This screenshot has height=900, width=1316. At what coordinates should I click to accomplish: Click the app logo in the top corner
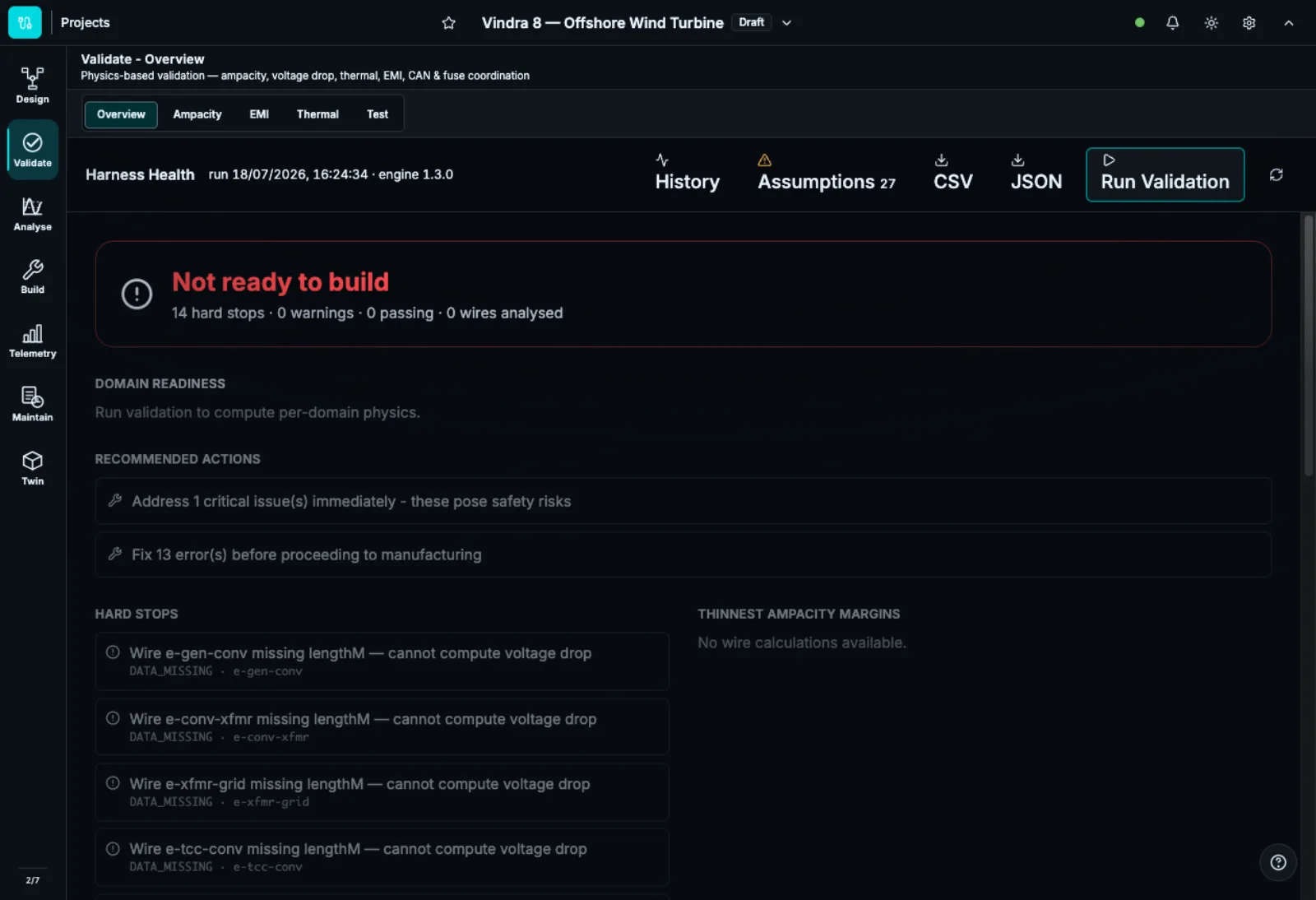[x=25, y=23]
